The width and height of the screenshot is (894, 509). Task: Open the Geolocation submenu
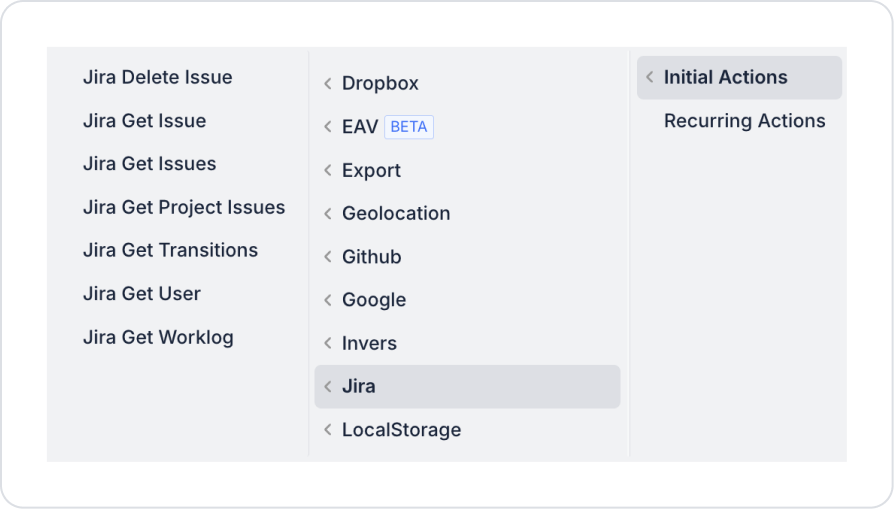[x=467, y=214]
